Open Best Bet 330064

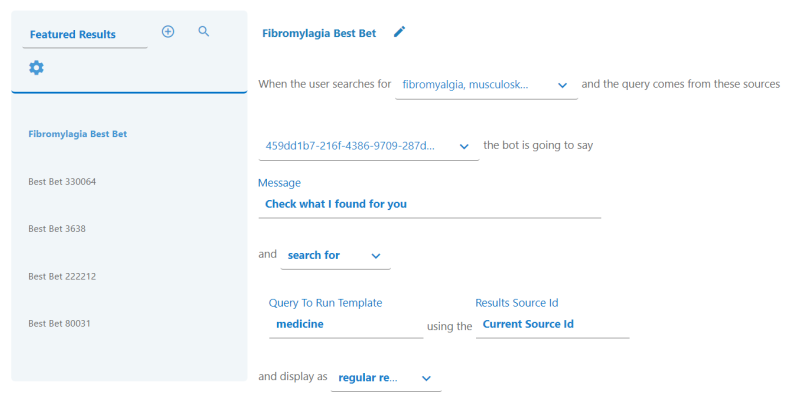(61, 182)
